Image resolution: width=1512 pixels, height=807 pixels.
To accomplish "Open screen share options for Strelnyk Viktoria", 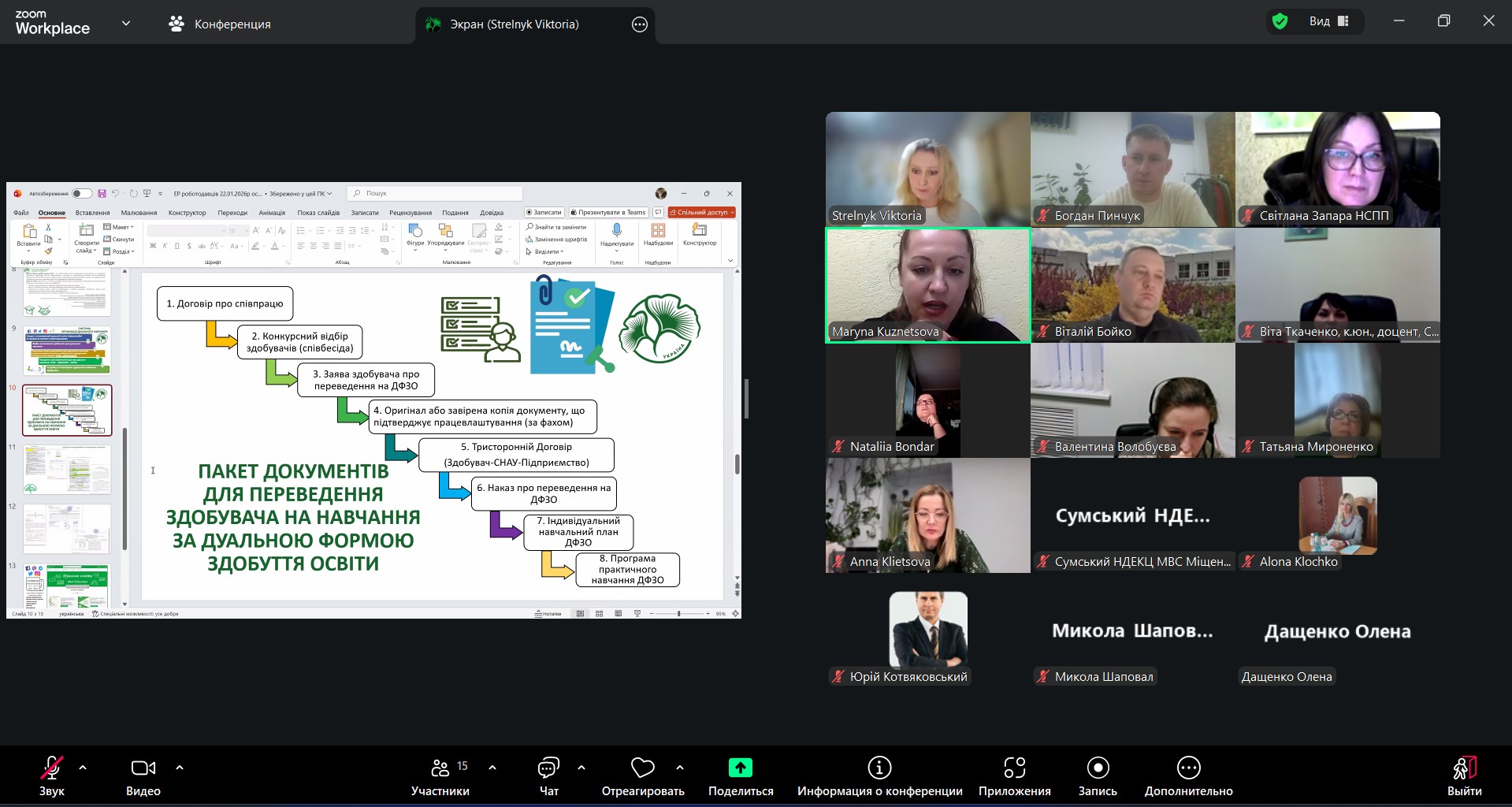I will (640, 24).
